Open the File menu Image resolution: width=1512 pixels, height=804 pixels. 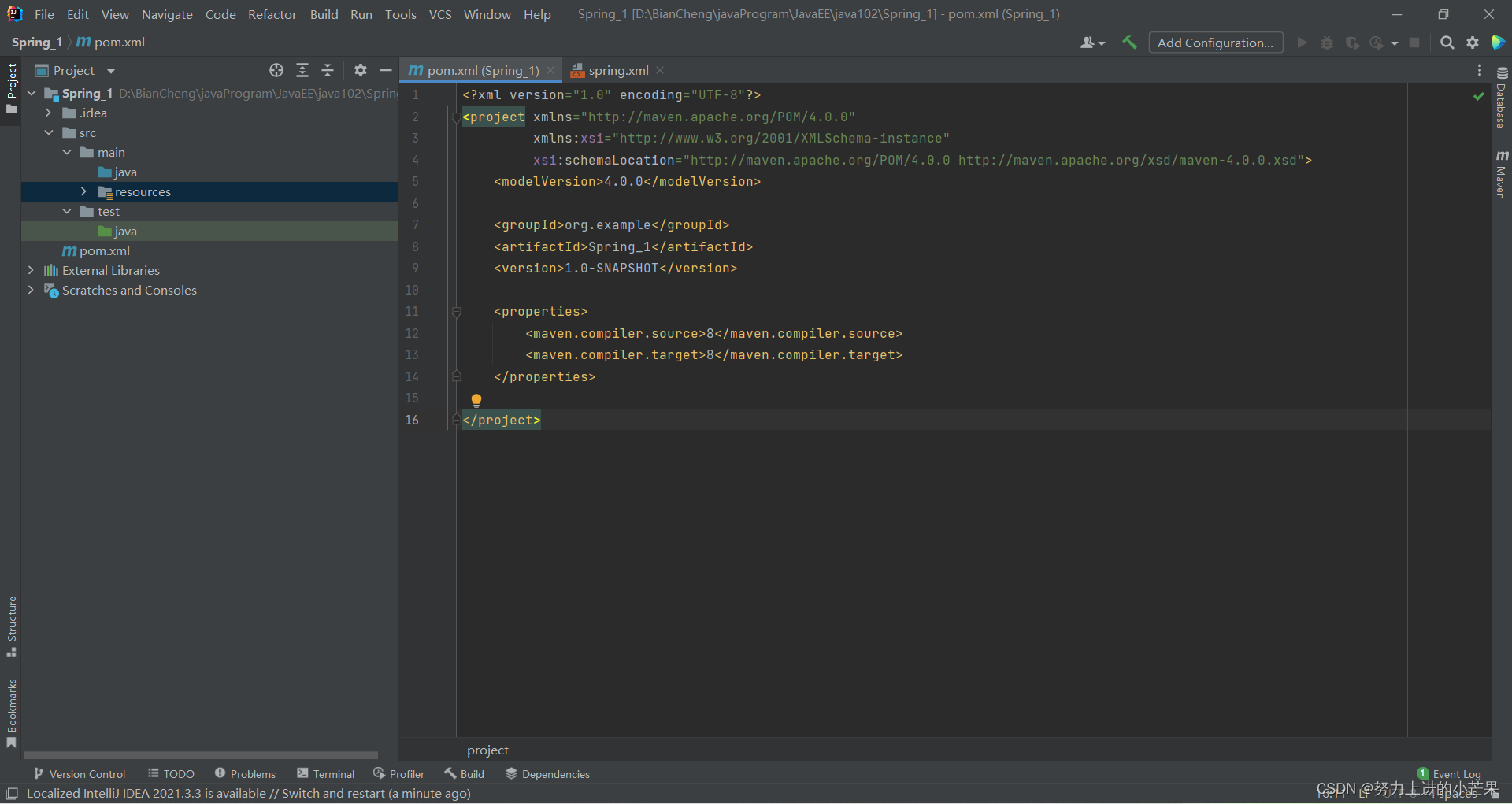pos(44,14)
